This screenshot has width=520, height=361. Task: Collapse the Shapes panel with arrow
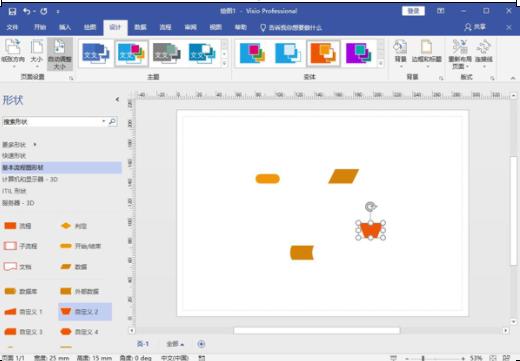coord(117,99)
